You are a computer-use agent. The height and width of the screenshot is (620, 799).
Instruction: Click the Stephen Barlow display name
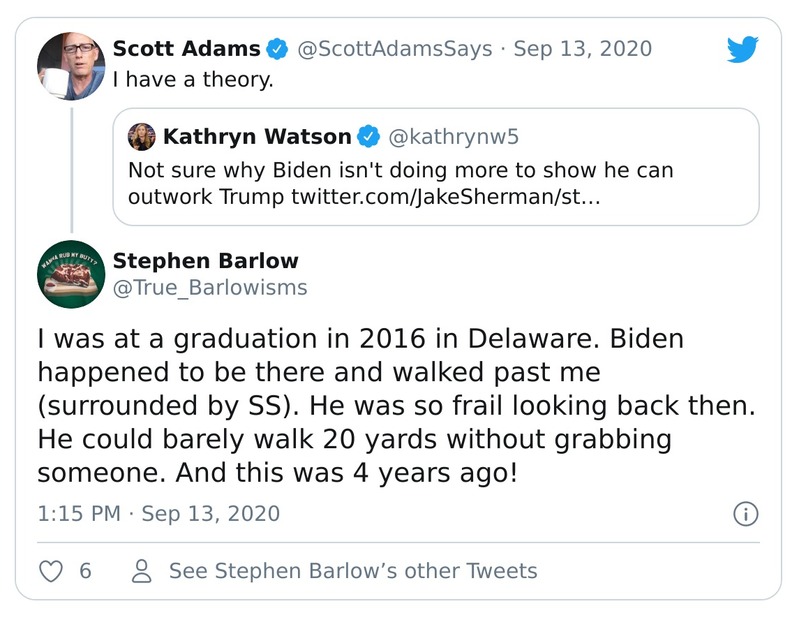tap(205, 261)
